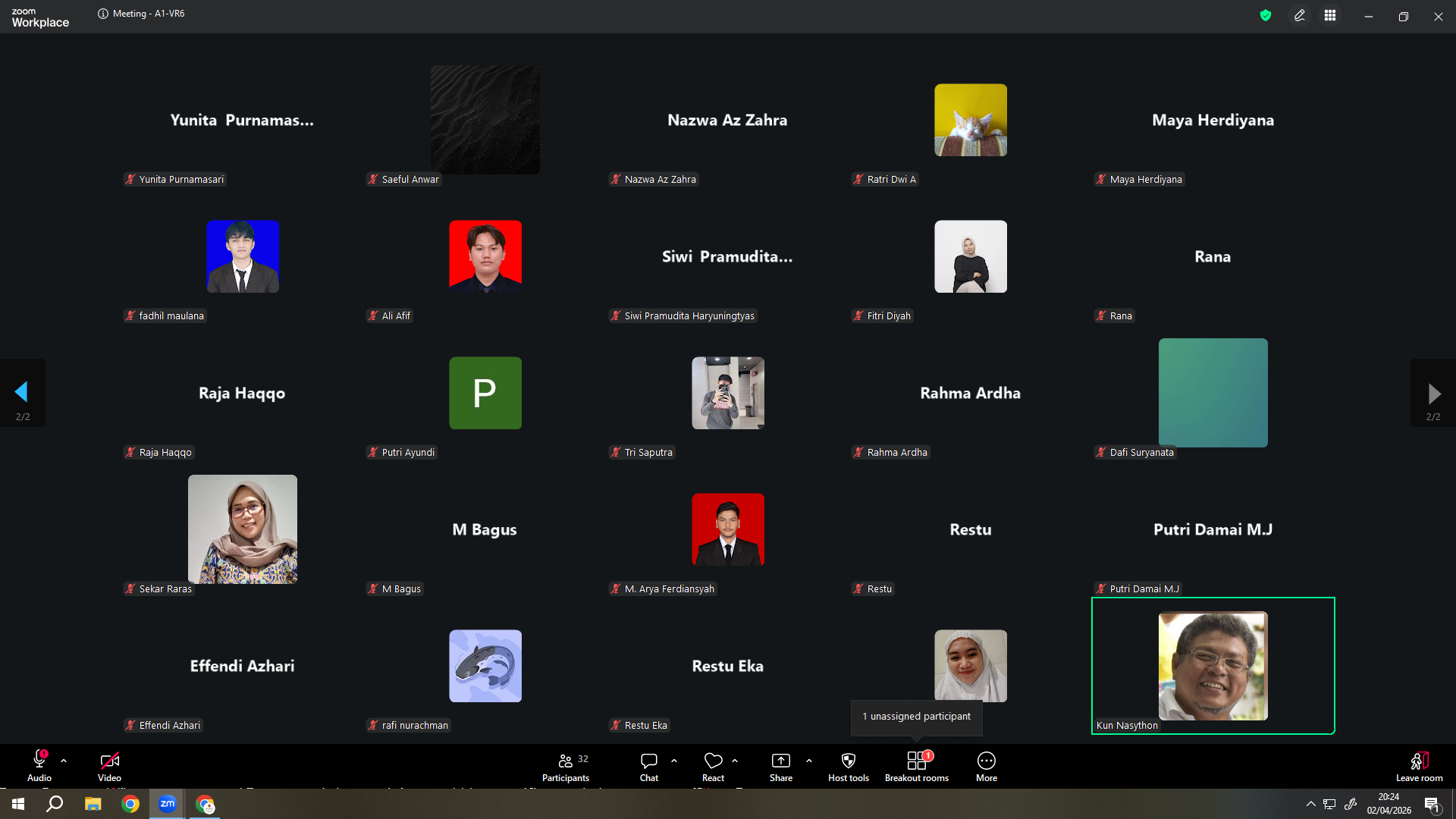Click the Rana participant tile name
The width and height of the screenshot is (1456, 819).
click(1213, 256)
